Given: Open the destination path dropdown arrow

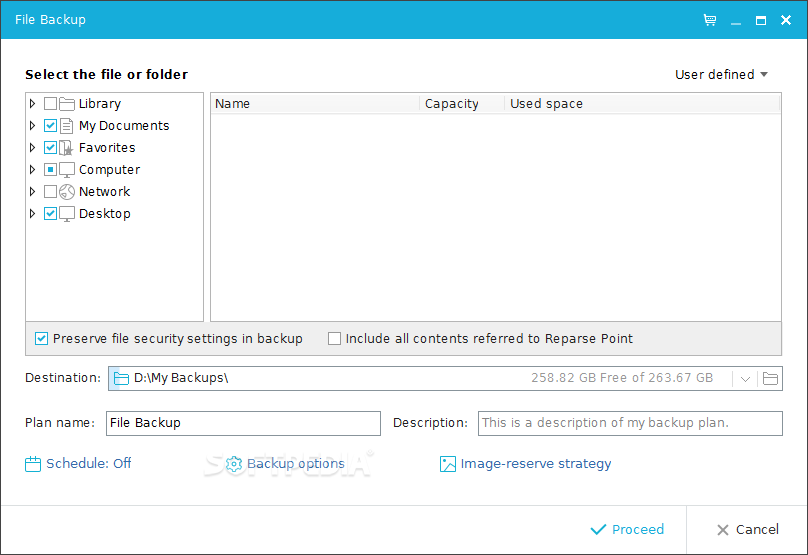Looking at the screenshot, I should 745,379.
